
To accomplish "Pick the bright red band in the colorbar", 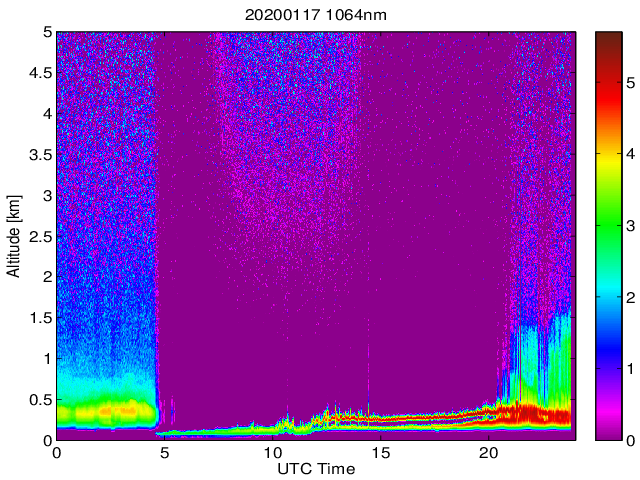I will (609, 100).
